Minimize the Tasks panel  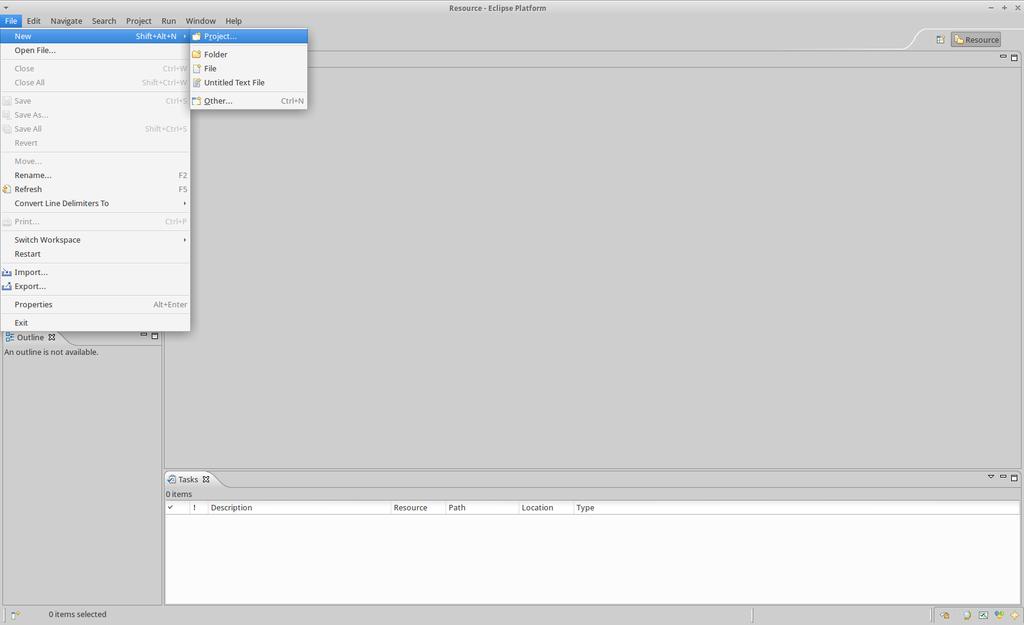tap(1003, 477)
